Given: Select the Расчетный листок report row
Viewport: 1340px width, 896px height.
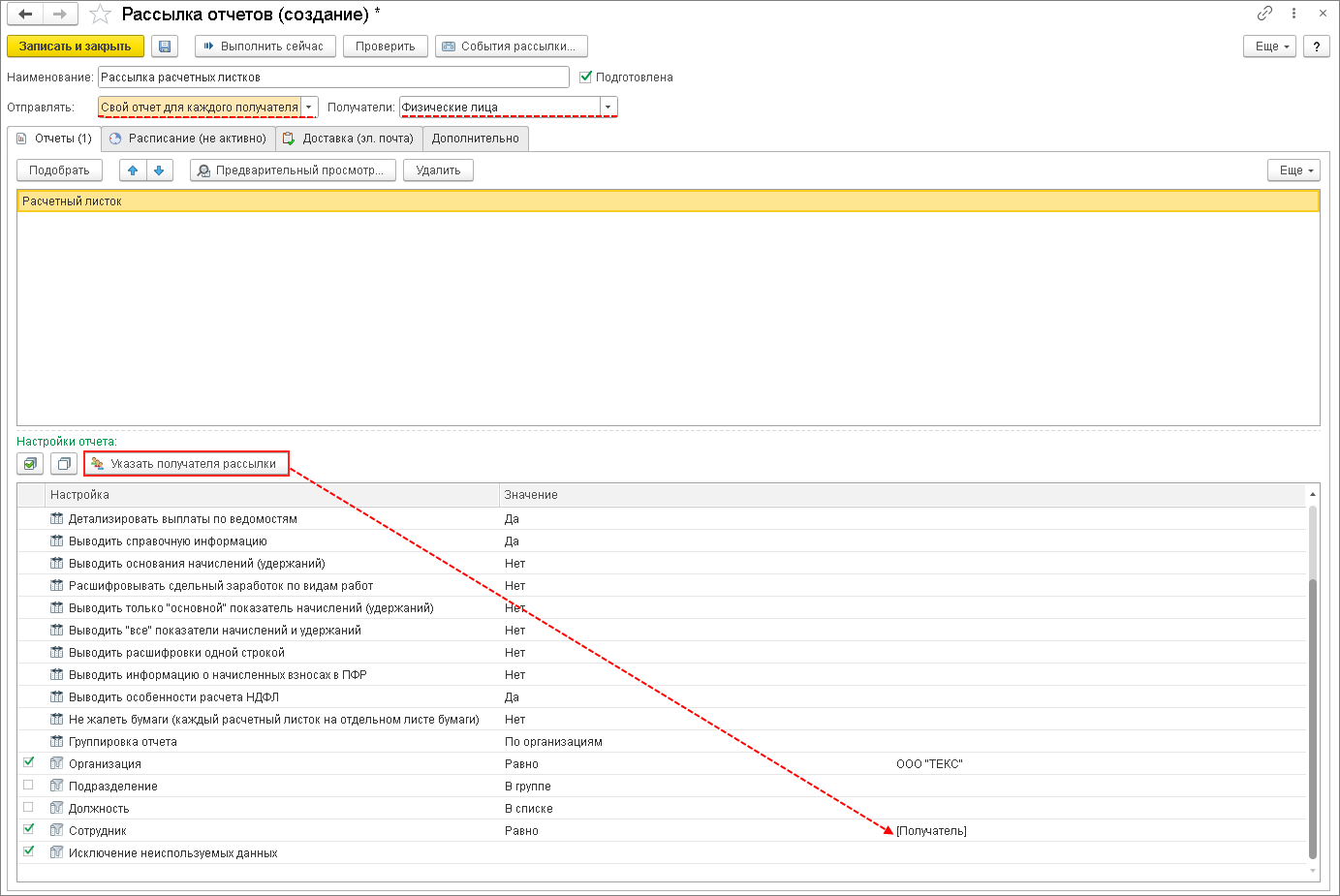Looking at the screenshot, I should point(669,201).
